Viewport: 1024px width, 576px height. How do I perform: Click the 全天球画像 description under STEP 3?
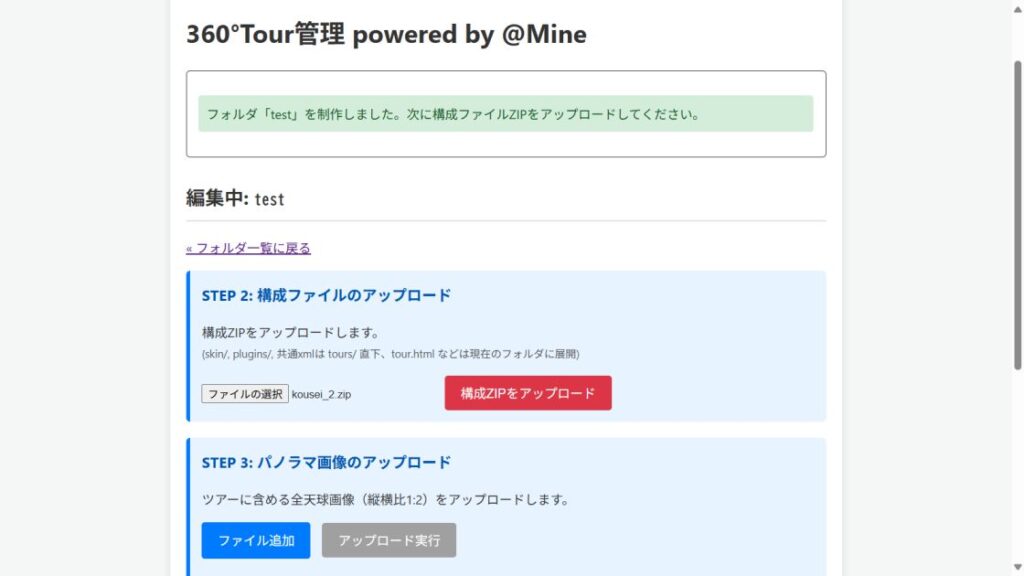coord(385,499)
